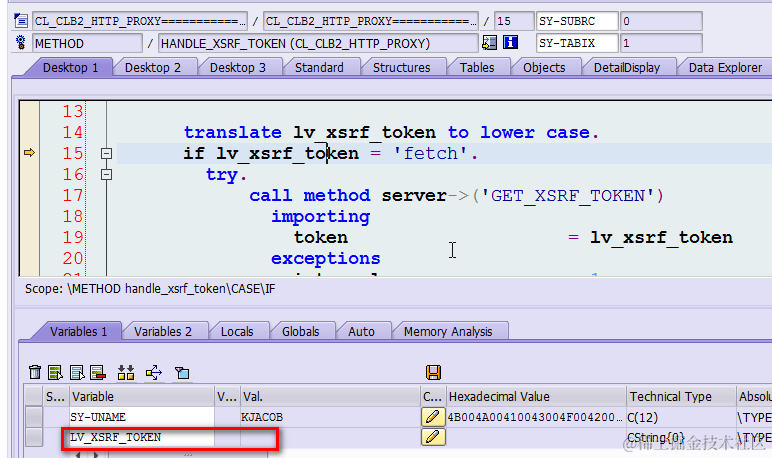The height and width of the screenshot is (458, 772).
Task: Open the Standard tab
Action: 319,67
